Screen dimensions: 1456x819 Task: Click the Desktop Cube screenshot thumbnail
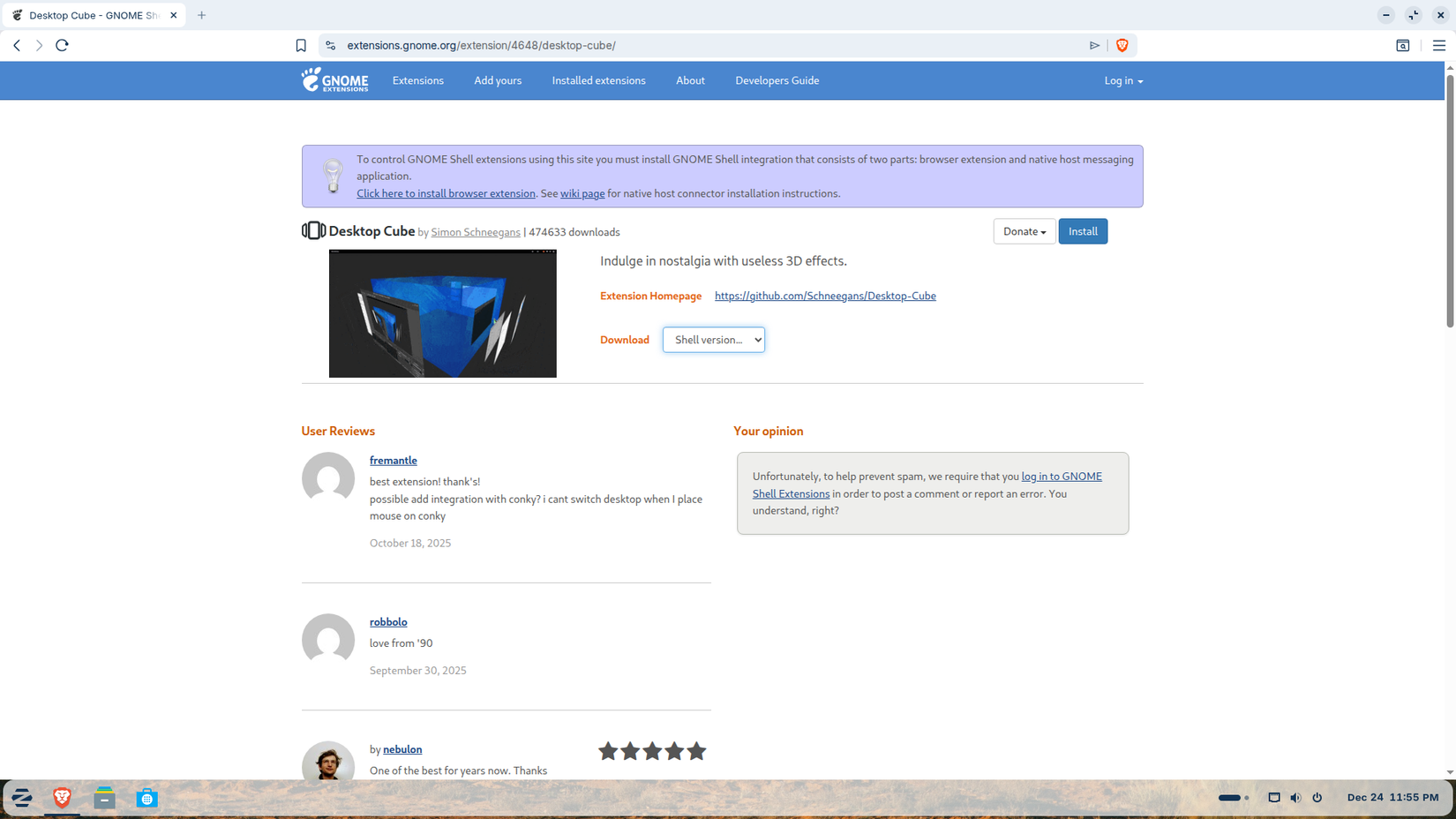click(443, 313)
